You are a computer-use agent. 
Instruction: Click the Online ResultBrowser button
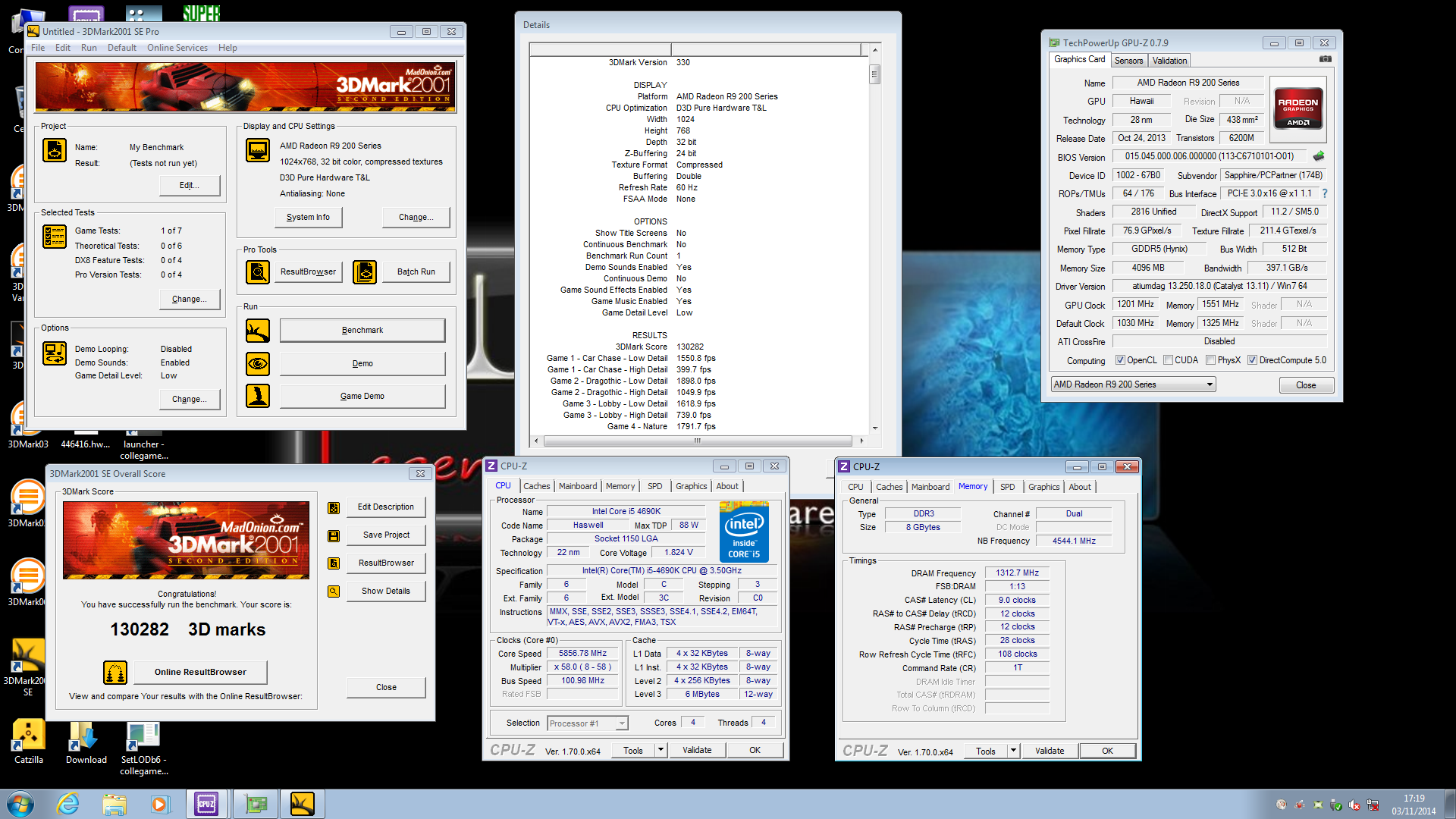click(x=200, y=672)
